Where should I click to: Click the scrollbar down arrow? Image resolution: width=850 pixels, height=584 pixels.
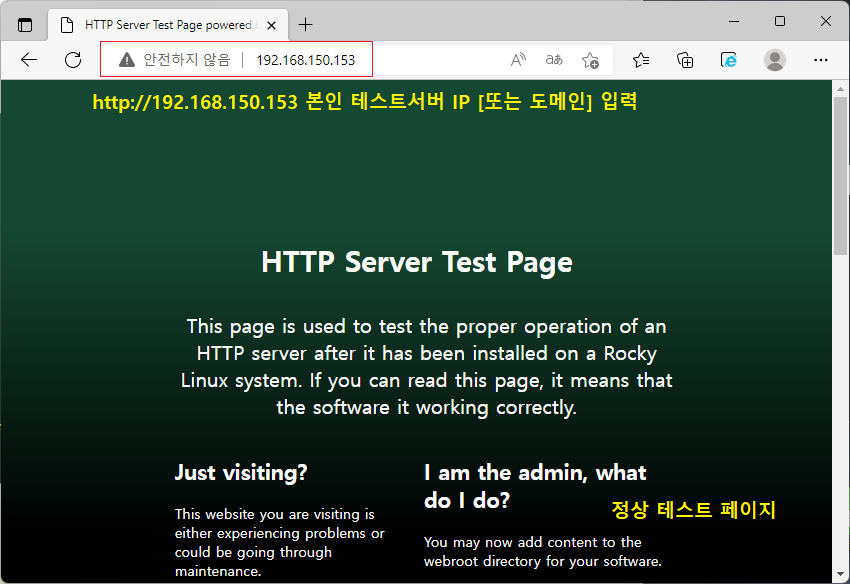click(841, 574)
